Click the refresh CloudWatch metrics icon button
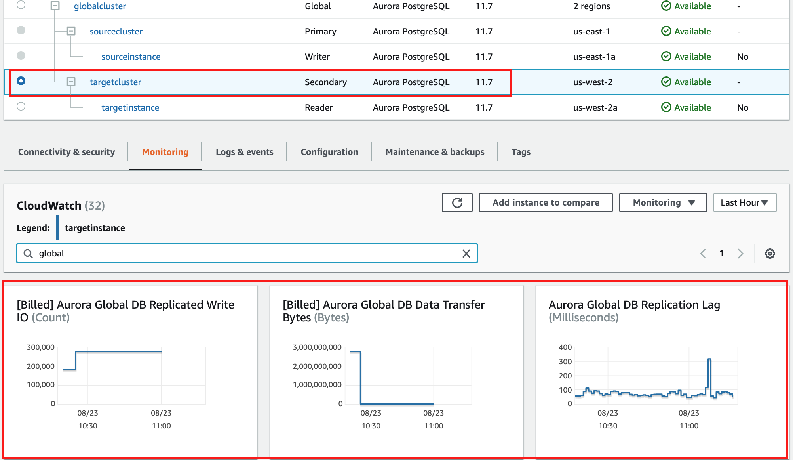This screenshot has height=460, width=793. coord(457,203)
